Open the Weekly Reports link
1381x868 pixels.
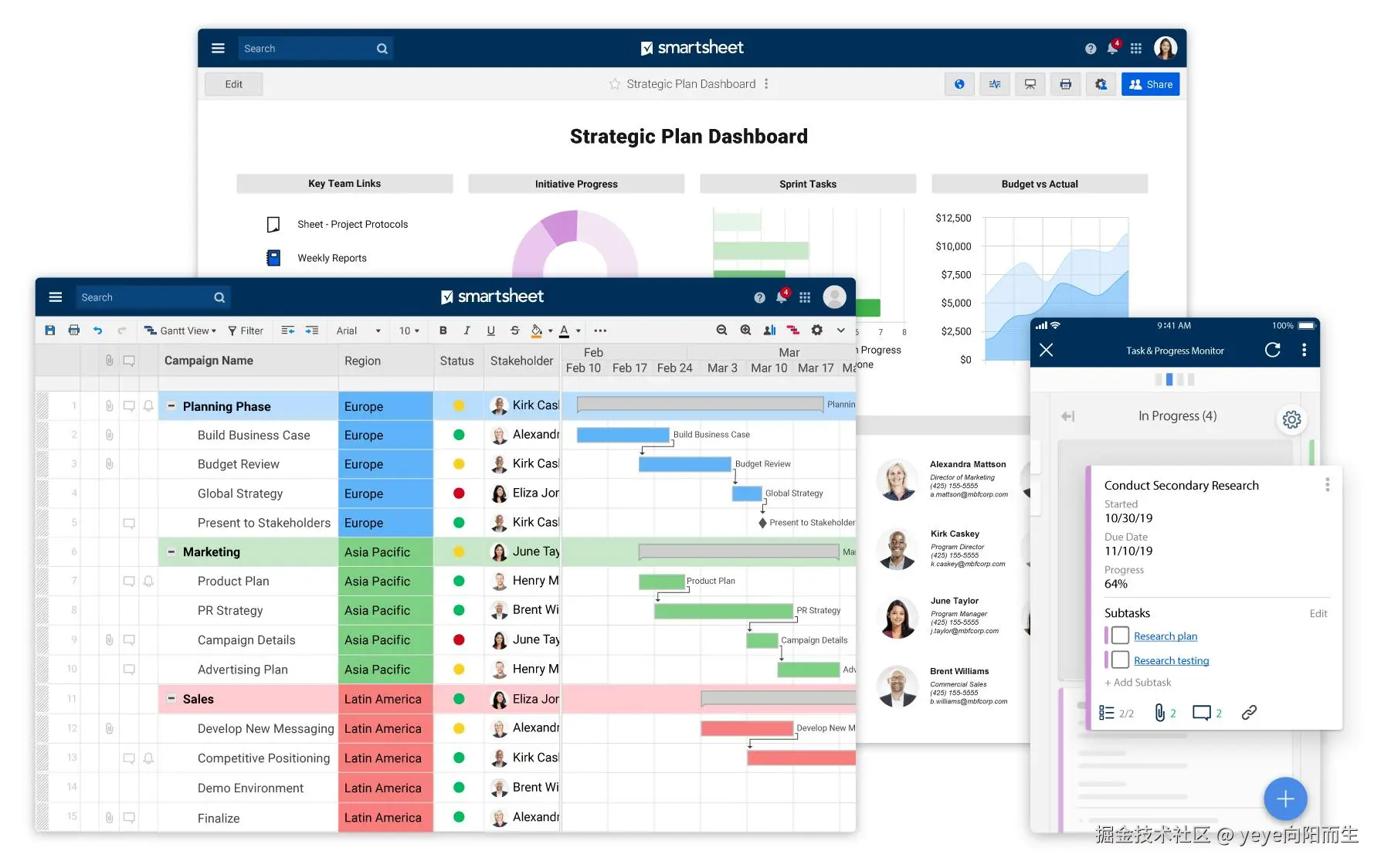tap(332, 258)
